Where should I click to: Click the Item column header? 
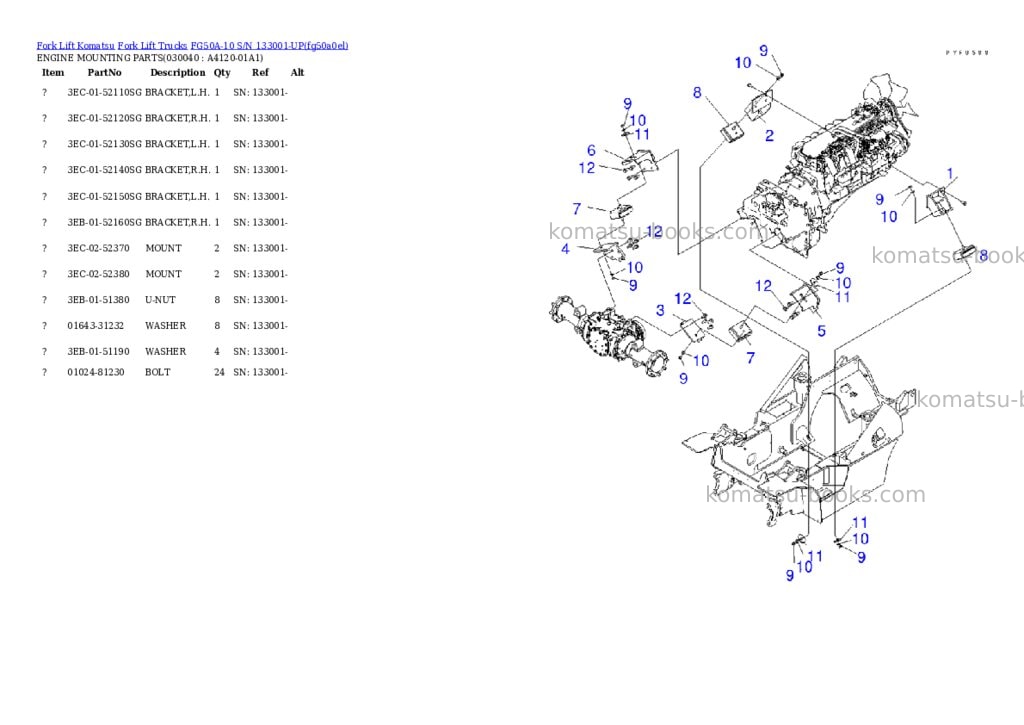click(x=53, y=72)
